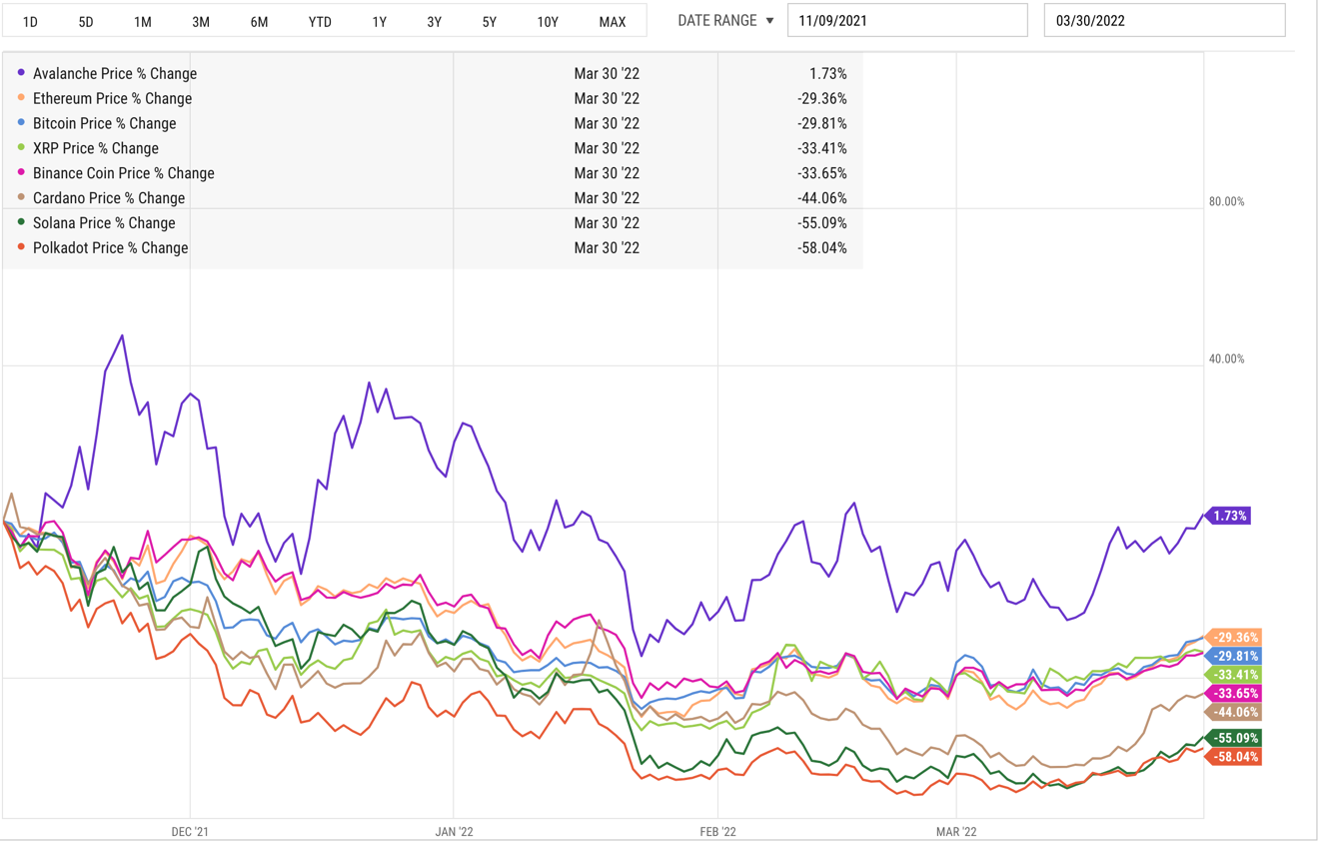The width and height of the screenshot is (1320, 846).
Task: Choose the 6M time range
Action: (259, 21)
